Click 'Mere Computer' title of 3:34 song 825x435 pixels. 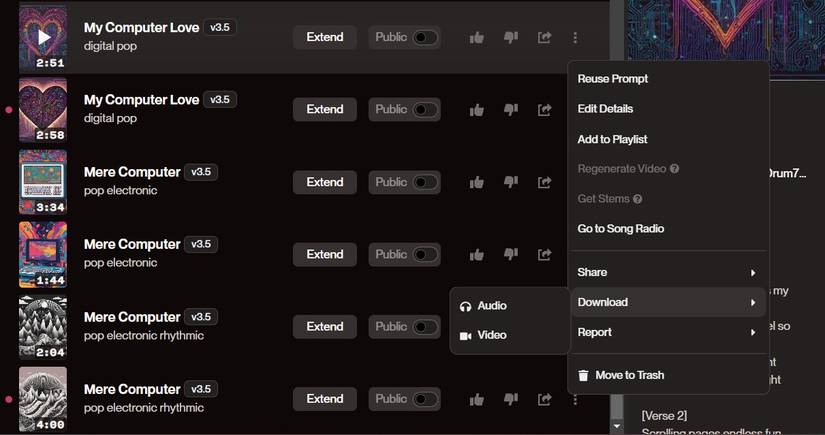click(132, 172)
